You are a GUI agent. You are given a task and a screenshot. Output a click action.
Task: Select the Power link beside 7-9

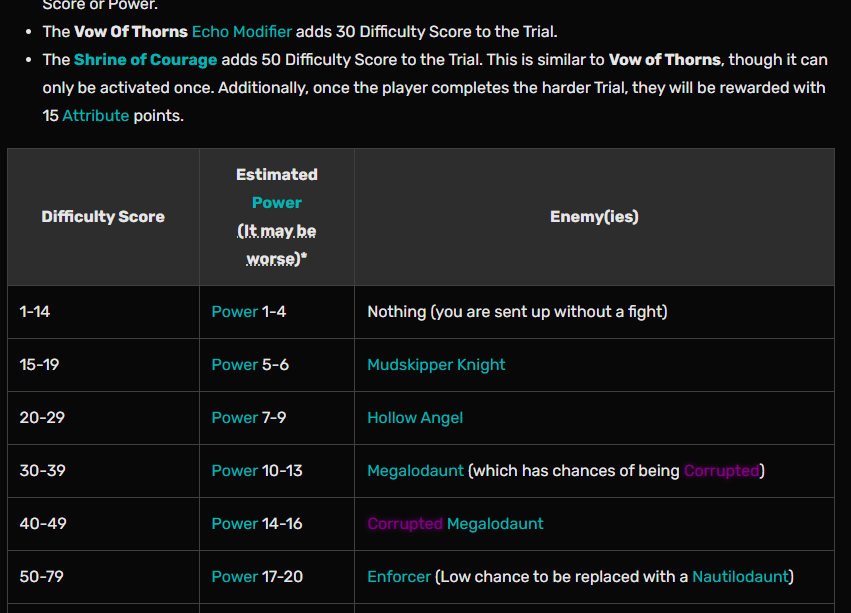pyautogui.click(x=234, y=418)
